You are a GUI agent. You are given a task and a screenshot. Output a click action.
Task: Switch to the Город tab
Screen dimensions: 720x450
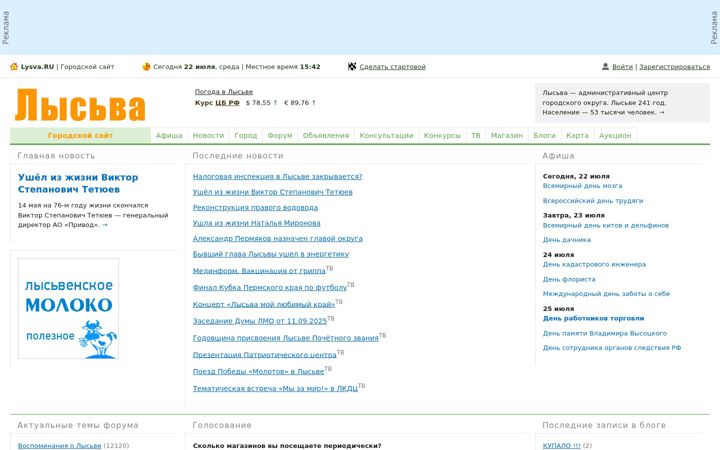pos(246,135)
